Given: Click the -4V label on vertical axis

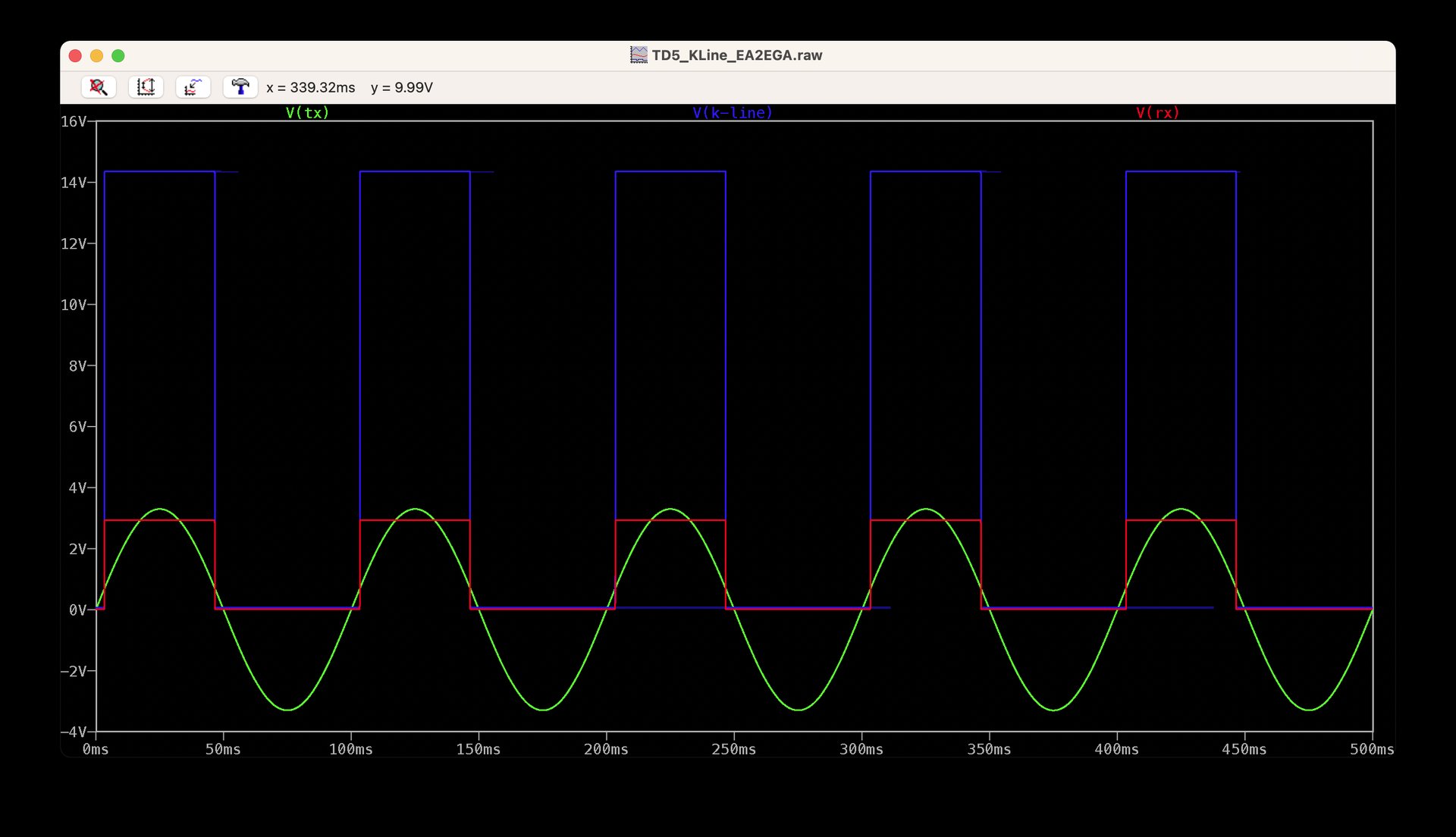Looking at the screenshot, I should point(74,732).
